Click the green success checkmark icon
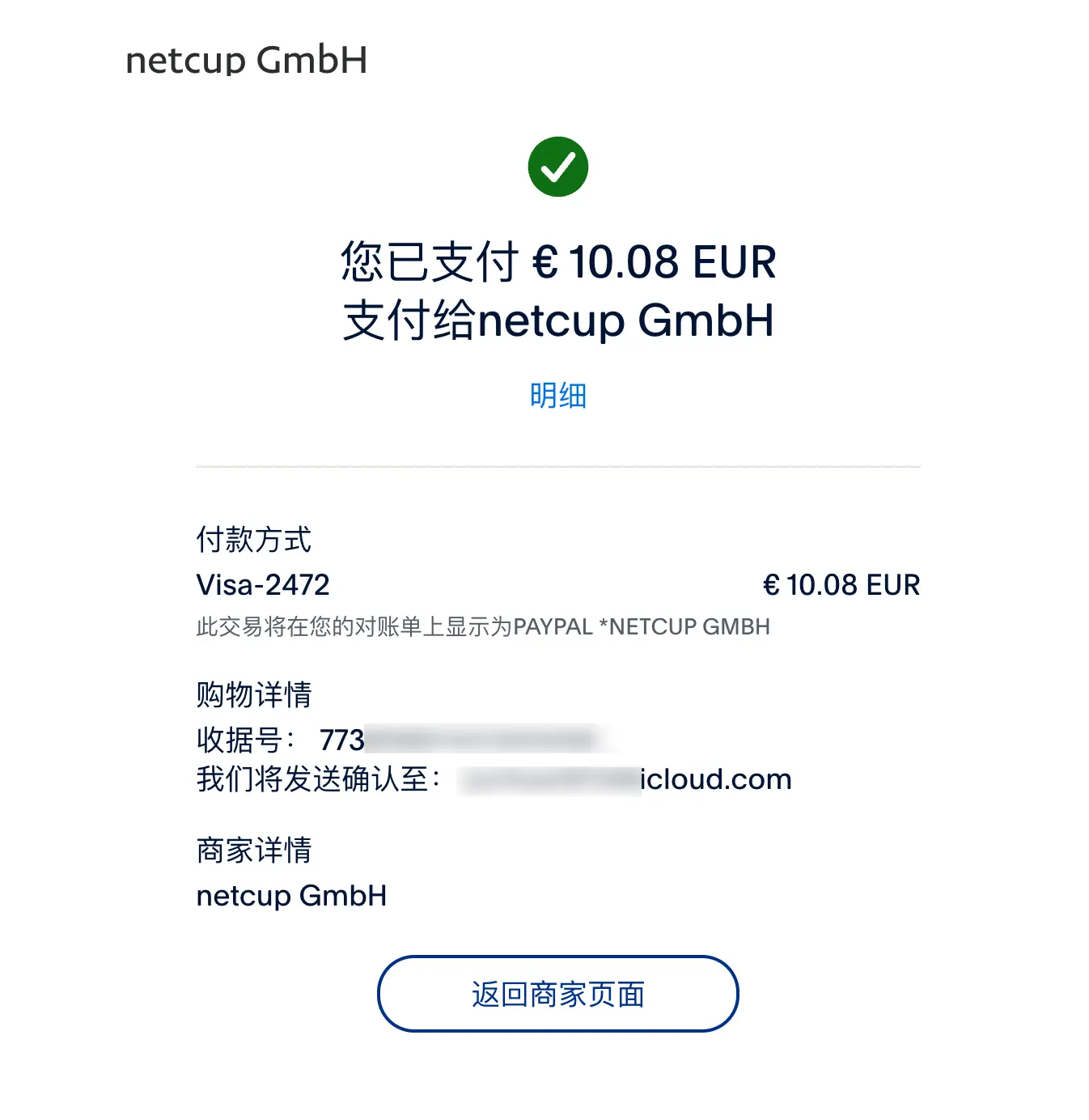Viewport: 1089px width, 1120px height. [x=557, y=167]
